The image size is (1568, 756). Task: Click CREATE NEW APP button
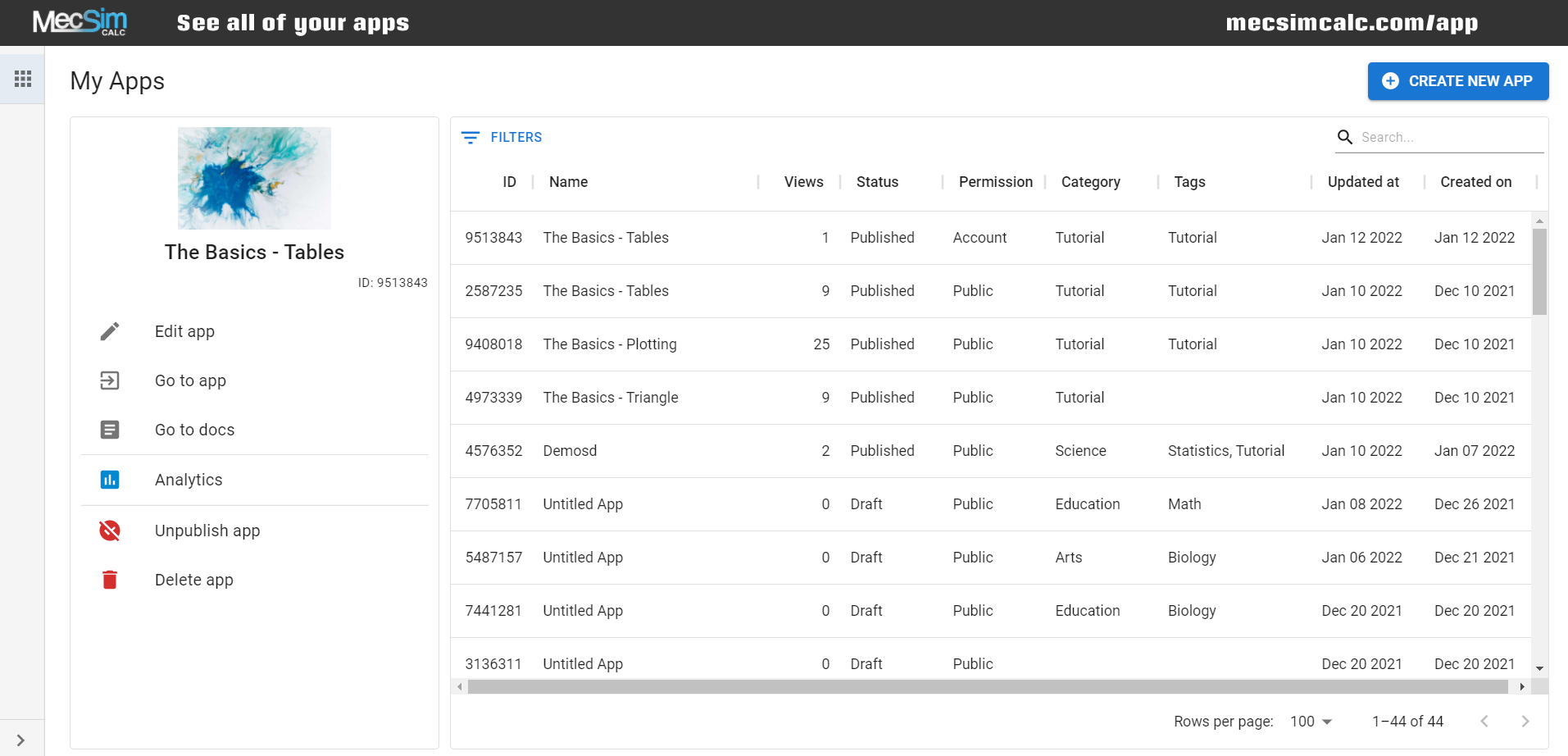[x=1458, y=81]
